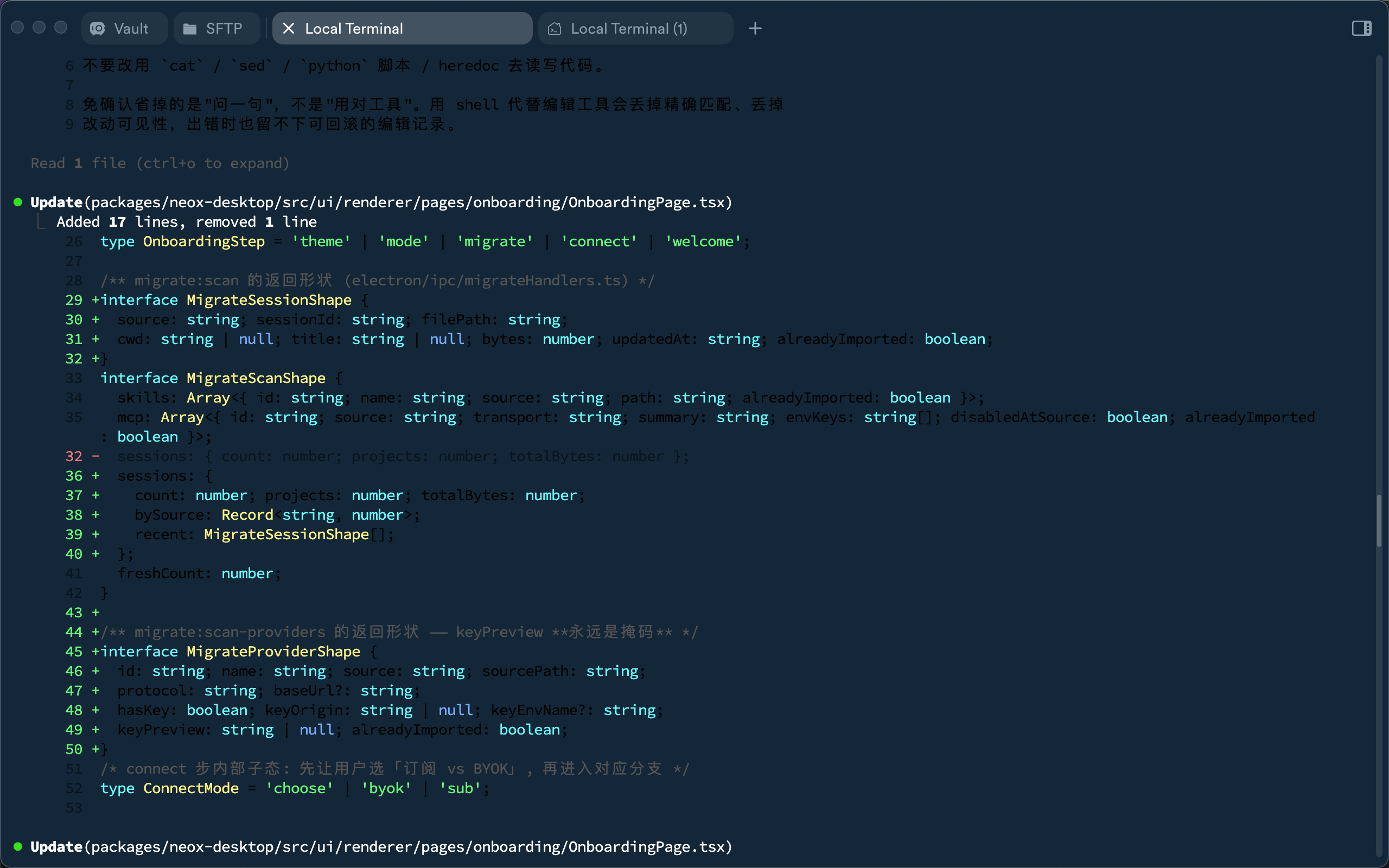Click first Update OnboardingPage.tsx header
The width and height of the screenshot is (1389, 868).
point(381,202)
